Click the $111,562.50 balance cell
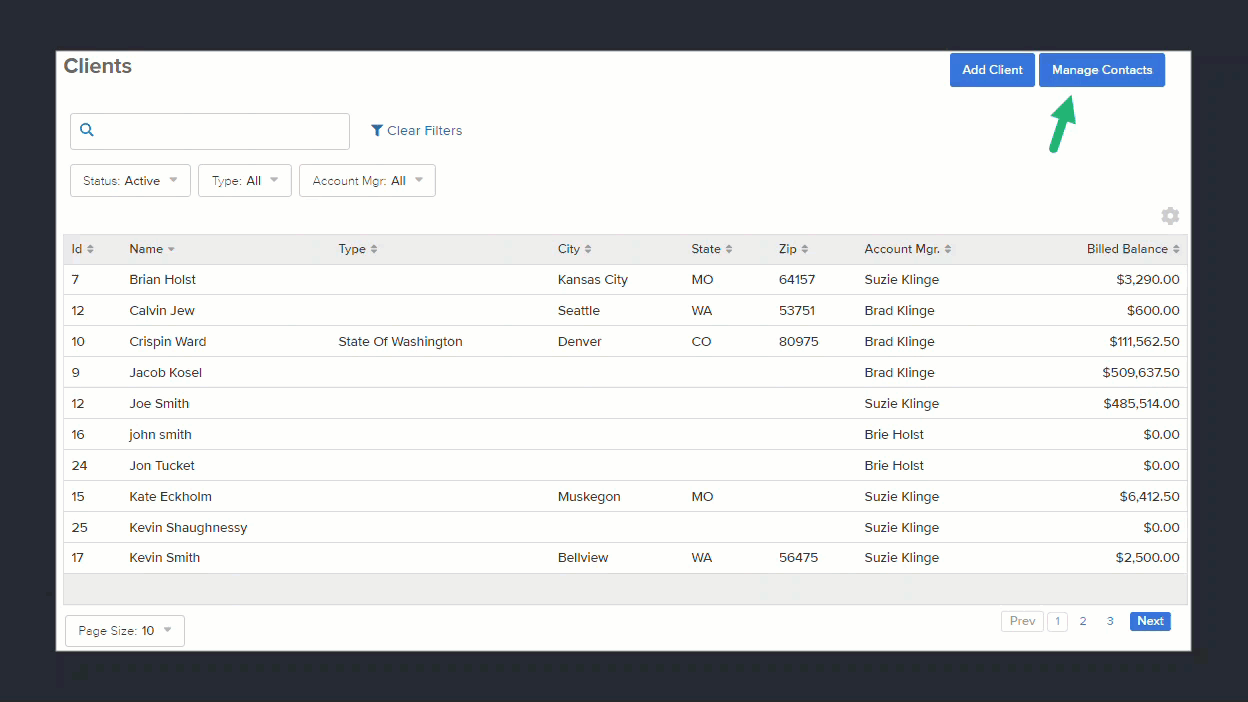 coord(1144,342)
